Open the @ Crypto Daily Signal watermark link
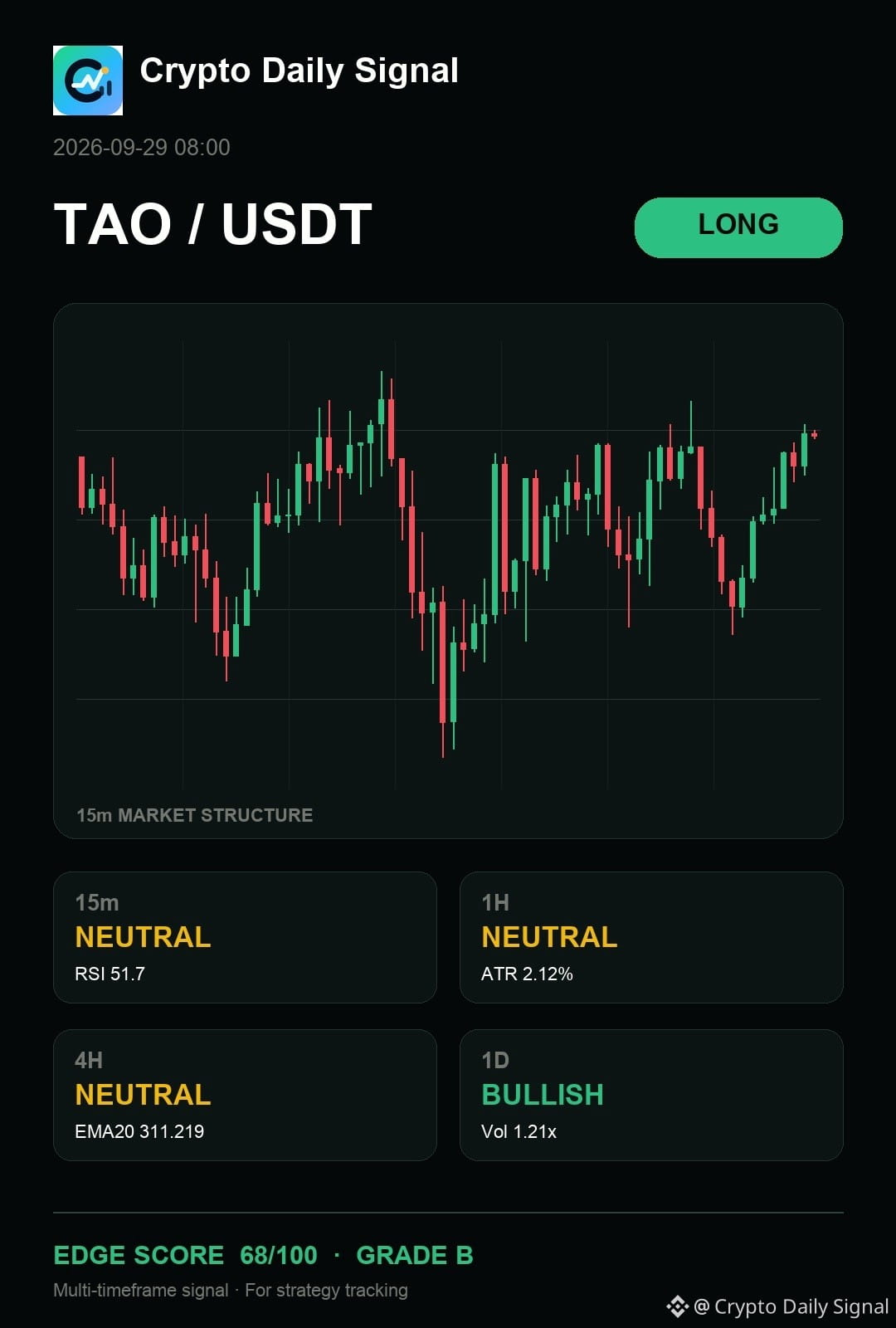The image size is (896, 1328). pyautogui.click(x=791, y=1306)
